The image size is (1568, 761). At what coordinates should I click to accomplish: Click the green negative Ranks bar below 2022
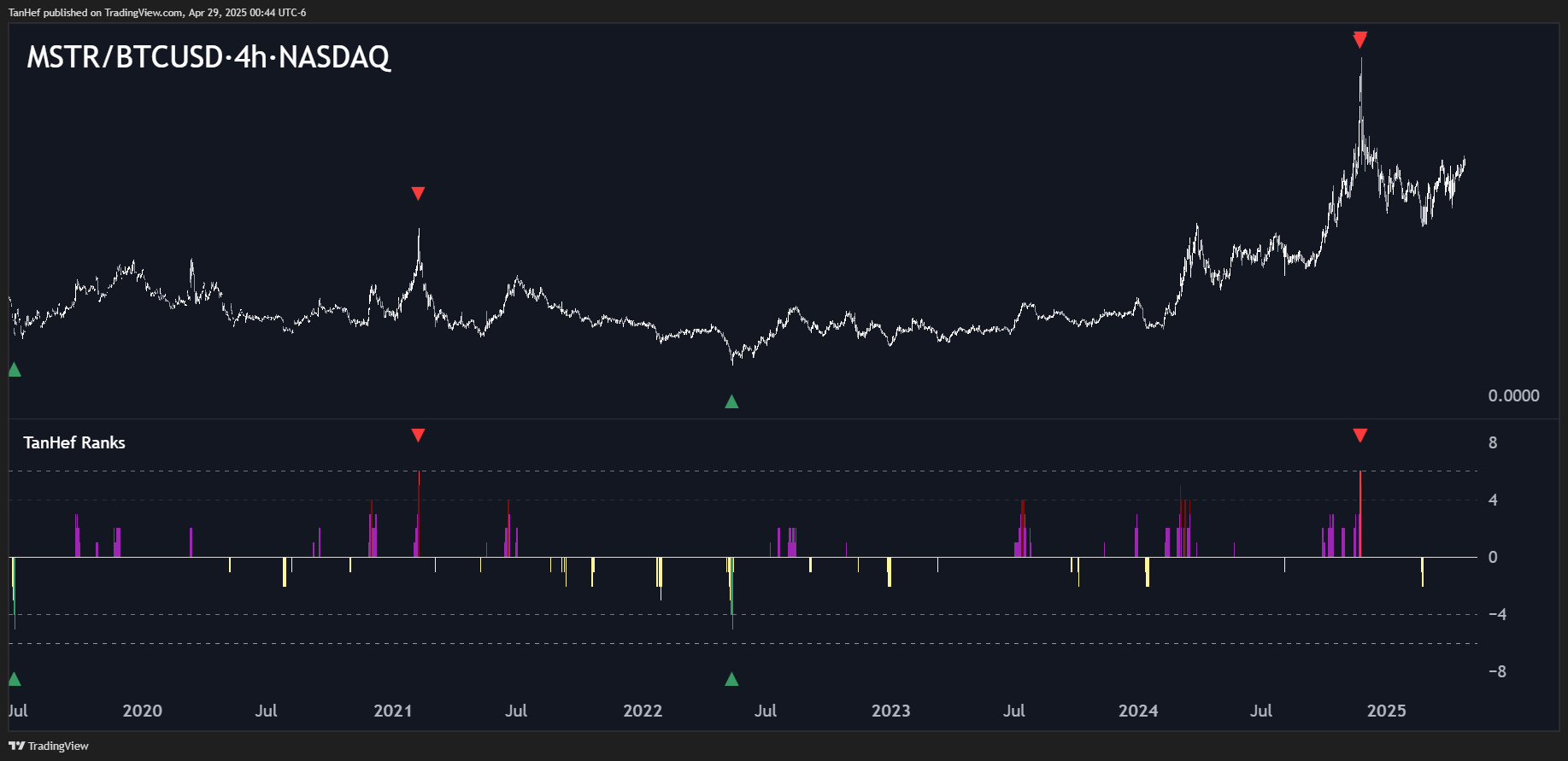[732, 592]
